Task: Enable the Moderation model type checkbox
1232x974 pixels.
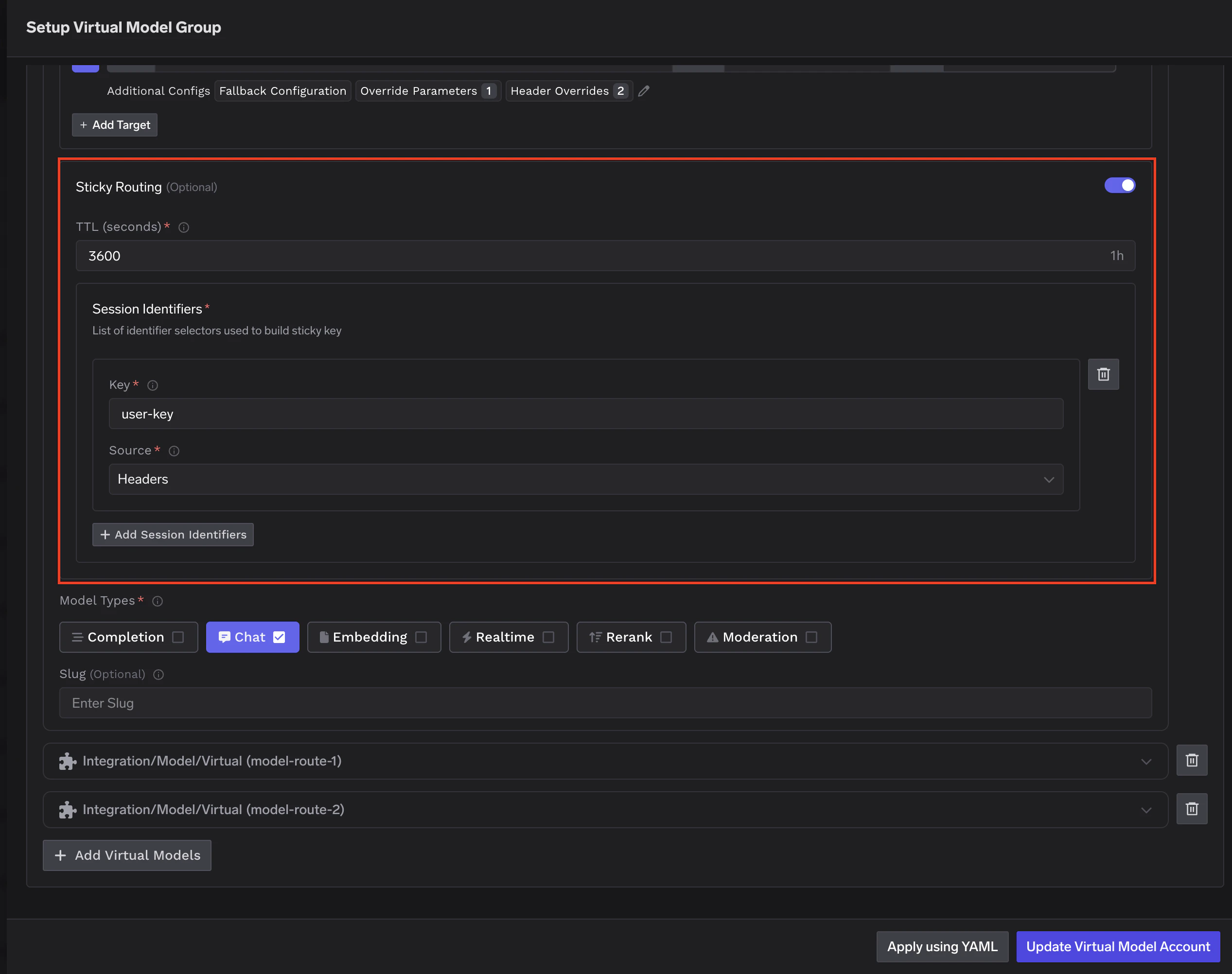Action: (811, 637)
